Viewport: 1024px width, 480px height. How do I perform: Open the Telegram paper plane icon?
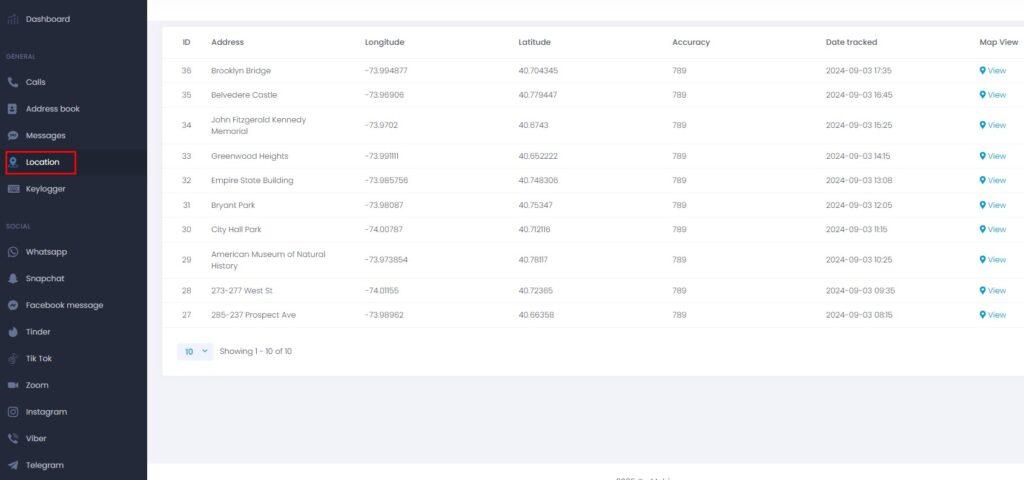click(13, 465)
